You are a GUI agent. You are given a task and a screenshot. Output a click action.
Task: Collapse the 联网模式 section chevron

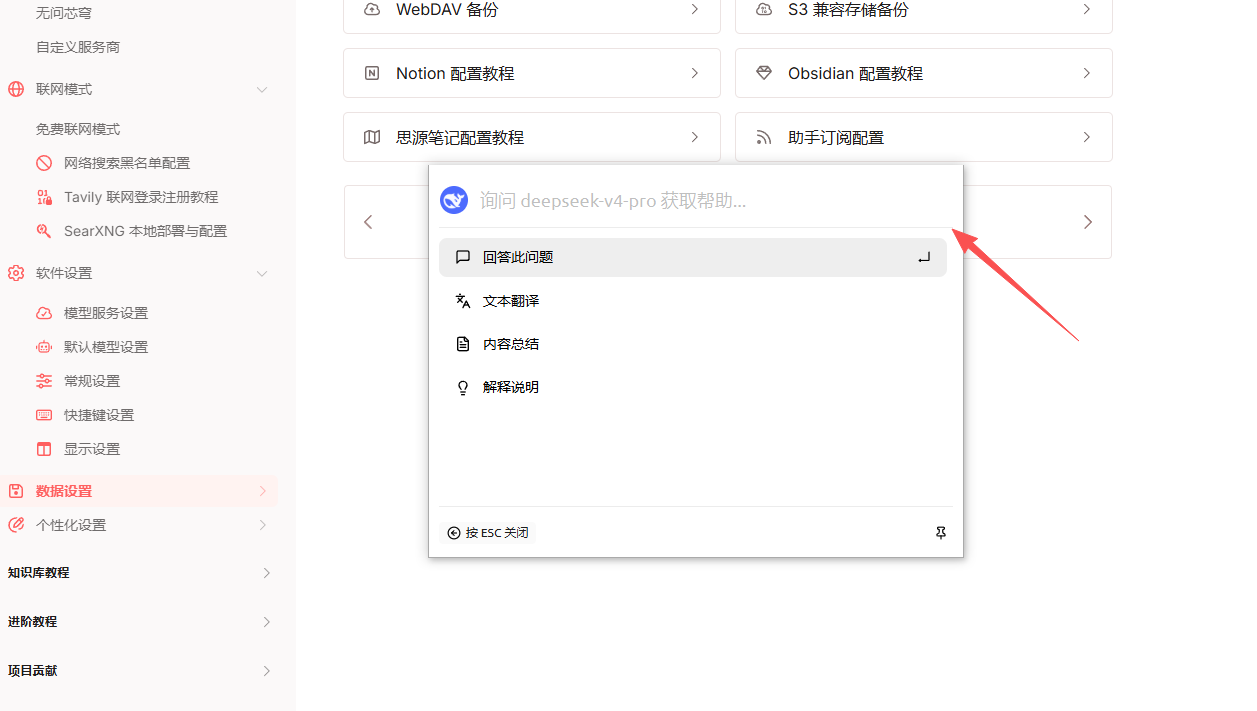pos(262,89)
